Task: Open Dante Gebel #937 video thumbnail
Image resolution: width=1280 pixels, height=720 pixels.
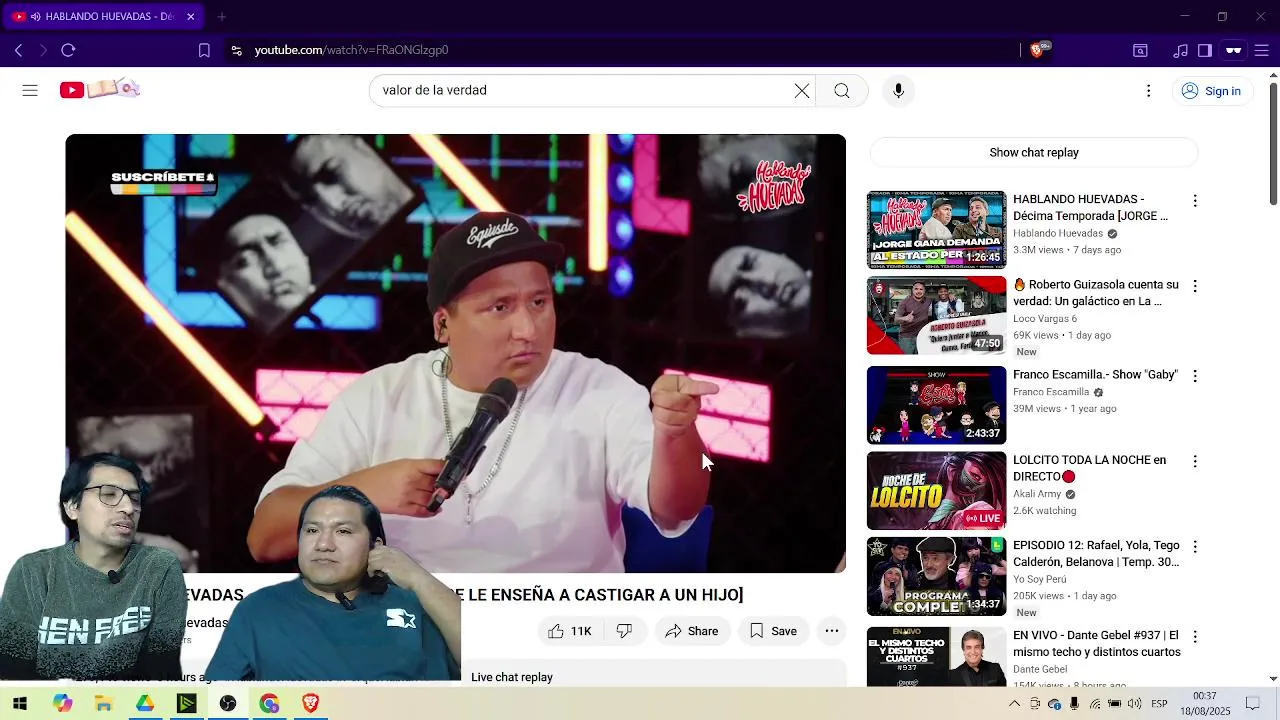Action: tap(936, 657)
